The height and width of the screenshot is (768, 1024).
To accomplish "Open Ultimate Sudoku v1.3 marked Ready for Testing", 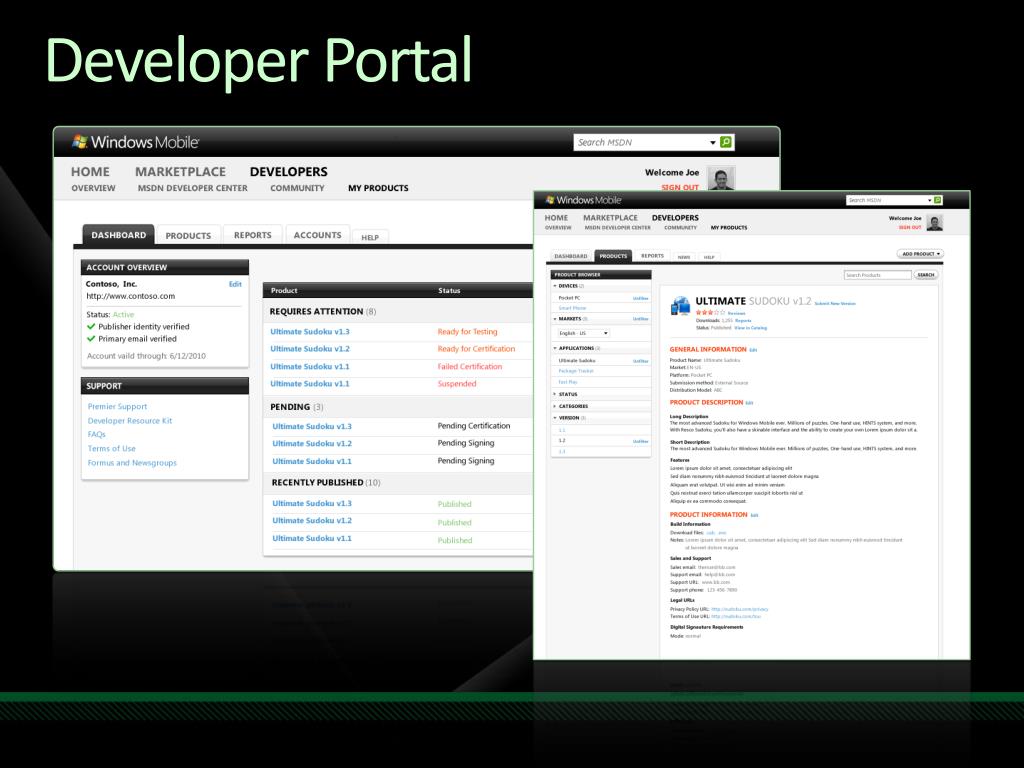I will pos(310,332).
